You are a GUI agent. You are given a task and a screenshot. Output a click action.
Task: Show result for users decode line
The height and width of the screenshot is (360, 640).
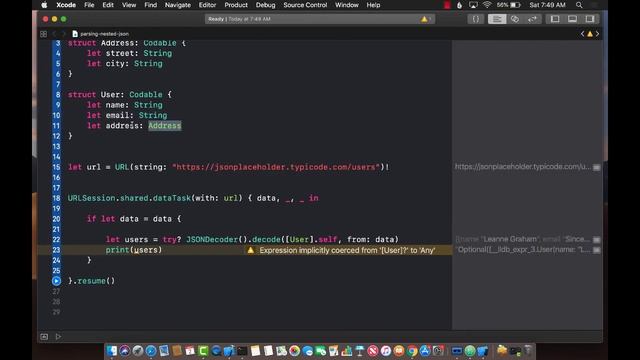[x=596, y=240]
